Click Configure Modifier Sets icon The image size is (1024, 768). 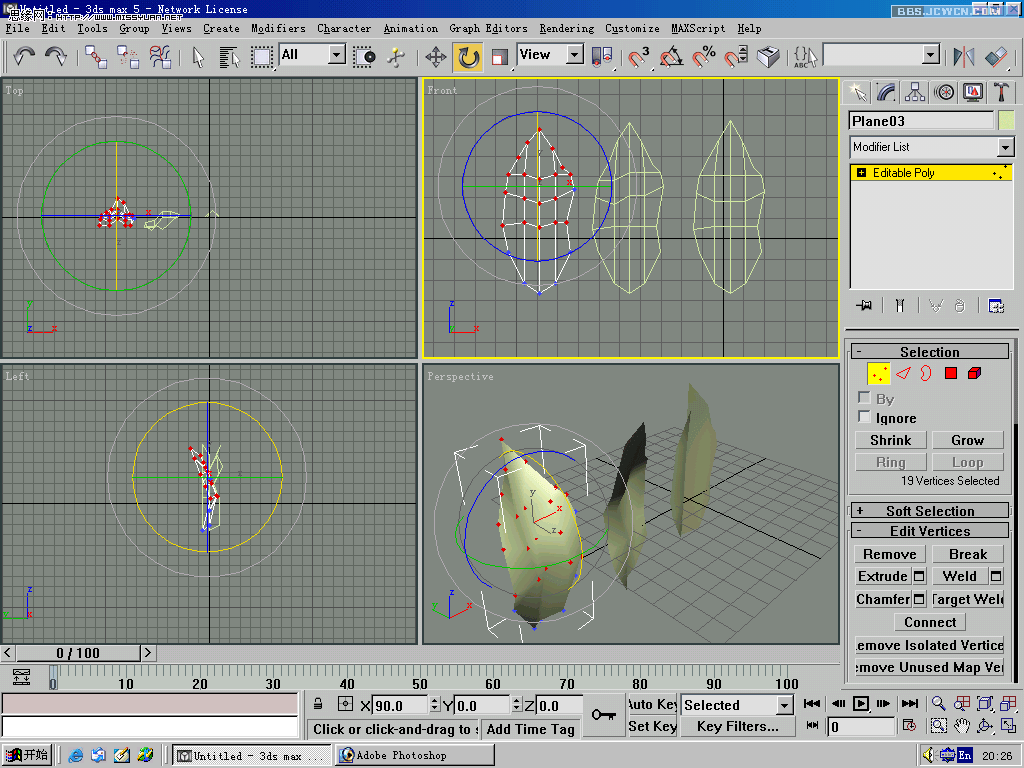coord(996,306)
